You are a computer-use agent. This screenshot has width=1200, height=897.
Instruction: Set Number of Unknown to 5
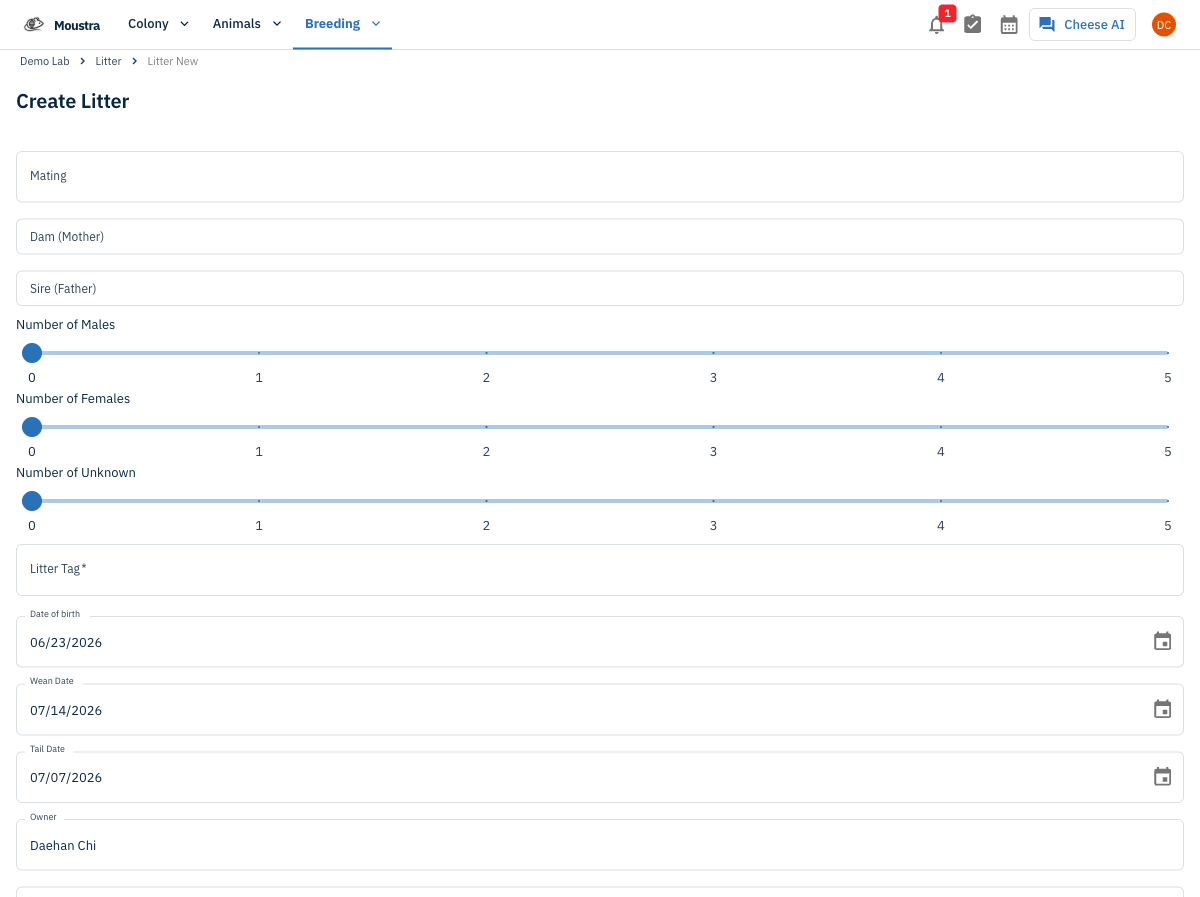(1167, 500)
